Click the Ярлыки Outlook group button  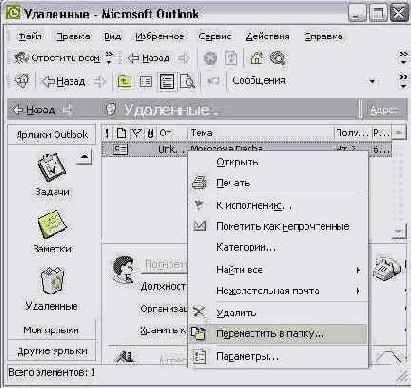pyautogui.click(x=52, y=135)
